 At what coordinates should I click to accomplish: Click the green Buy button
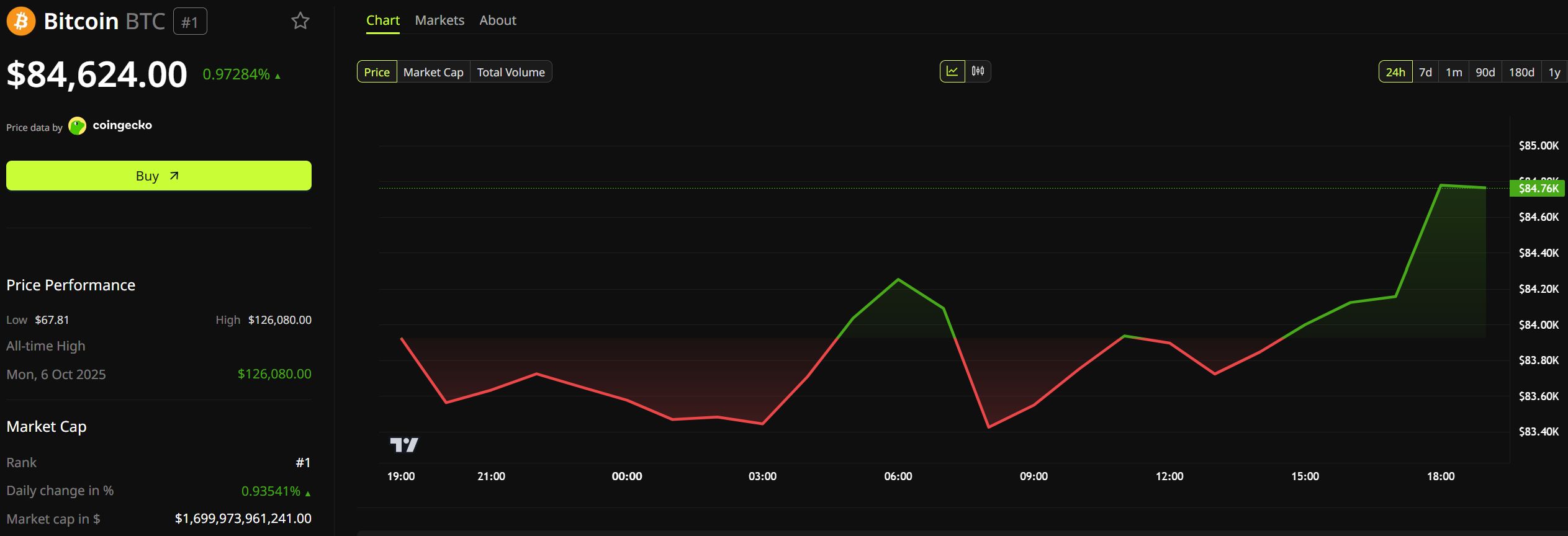click(x=159, y=176)
